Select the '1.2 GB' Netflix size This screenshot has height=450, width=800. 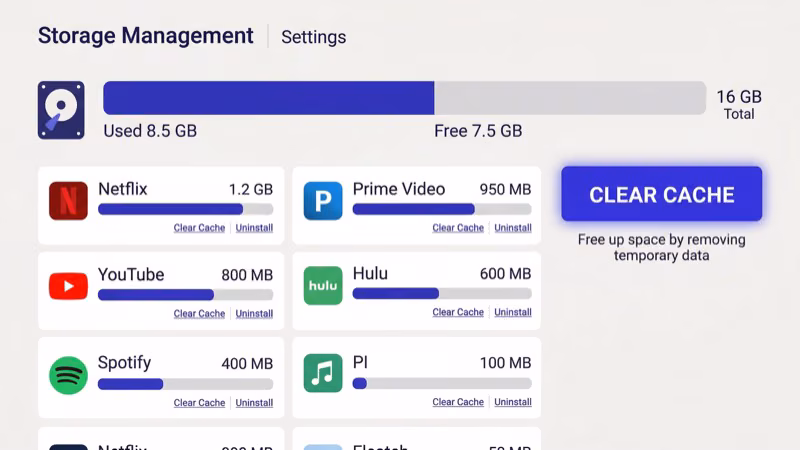click(251, 190)
